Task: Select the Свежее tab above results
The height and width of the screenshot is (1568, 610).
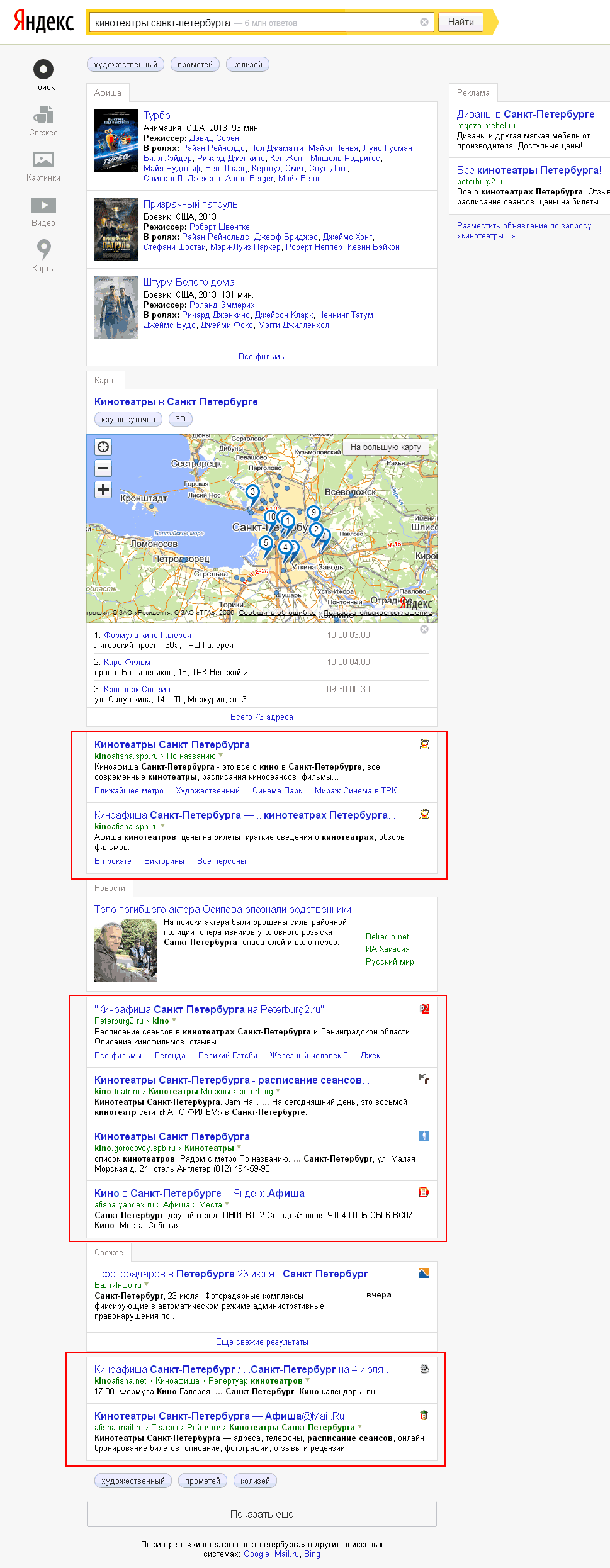Action: pyautogui.click(x=109, y=1252)
